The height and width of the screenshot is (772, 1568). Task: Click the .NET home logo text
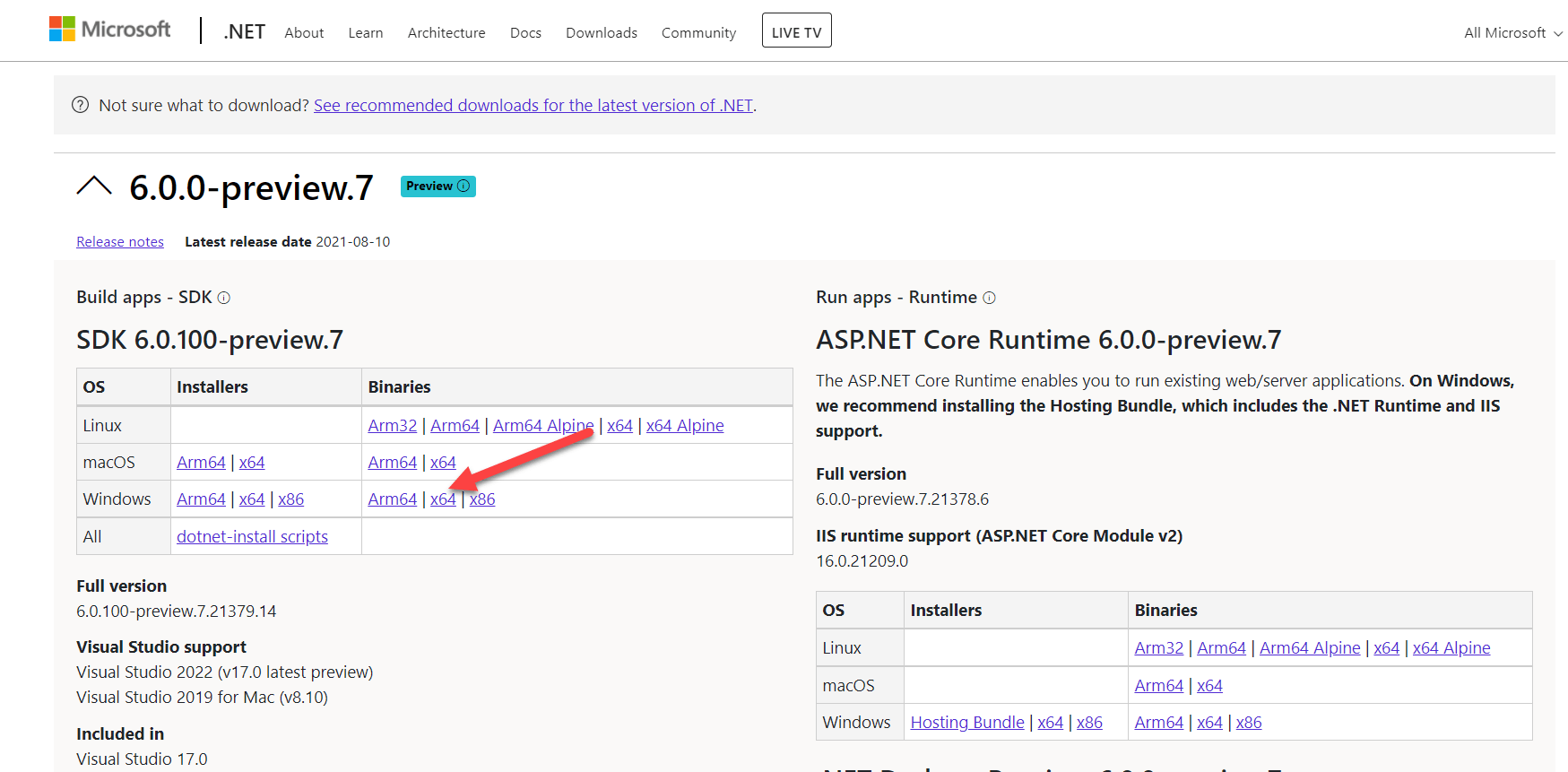[244, 32]
